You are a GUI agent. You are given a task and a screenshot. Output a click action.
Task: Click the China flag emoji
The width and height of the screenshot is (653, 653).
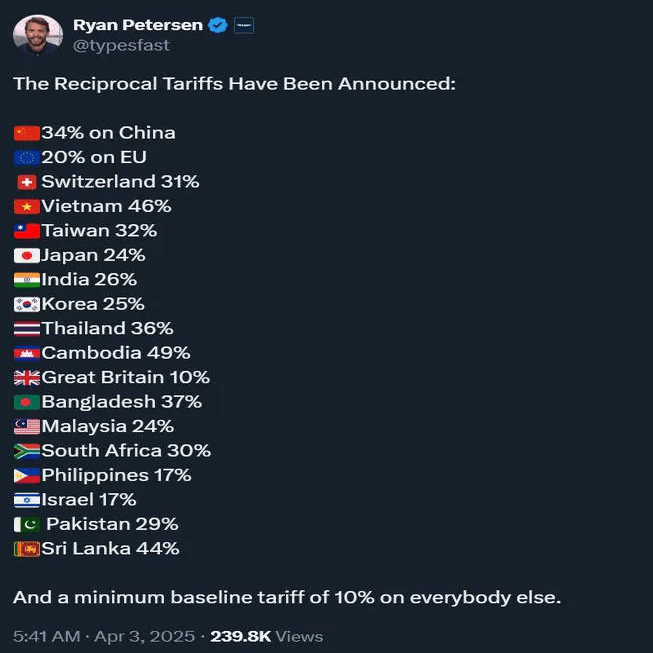27,133
